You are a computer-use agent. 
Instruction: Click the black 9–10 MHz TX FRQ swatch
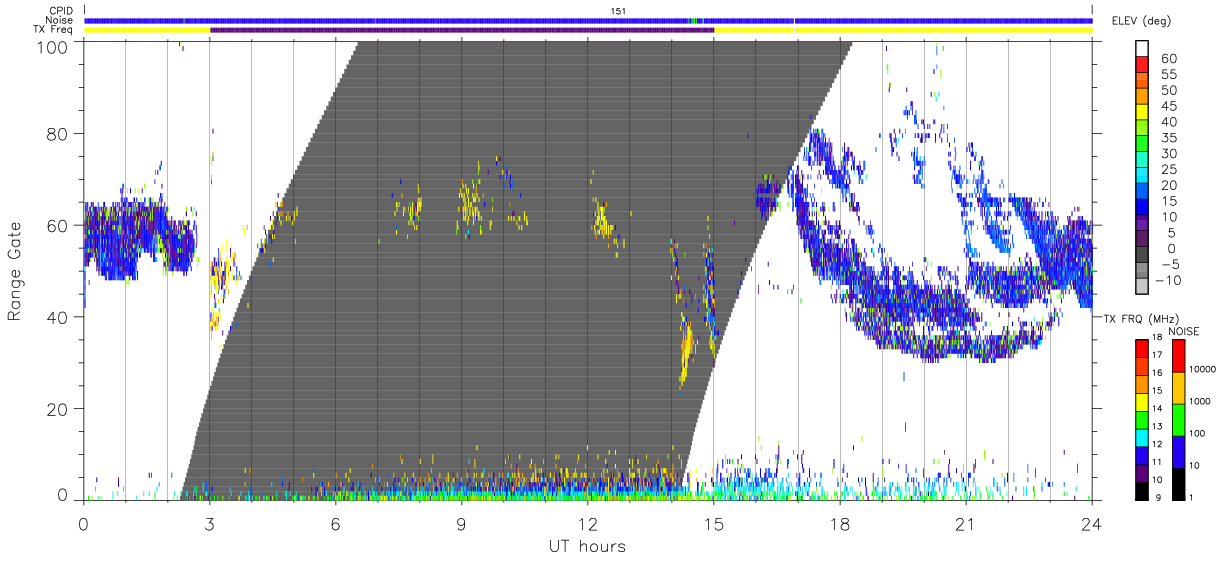(x=1141, y=489)
